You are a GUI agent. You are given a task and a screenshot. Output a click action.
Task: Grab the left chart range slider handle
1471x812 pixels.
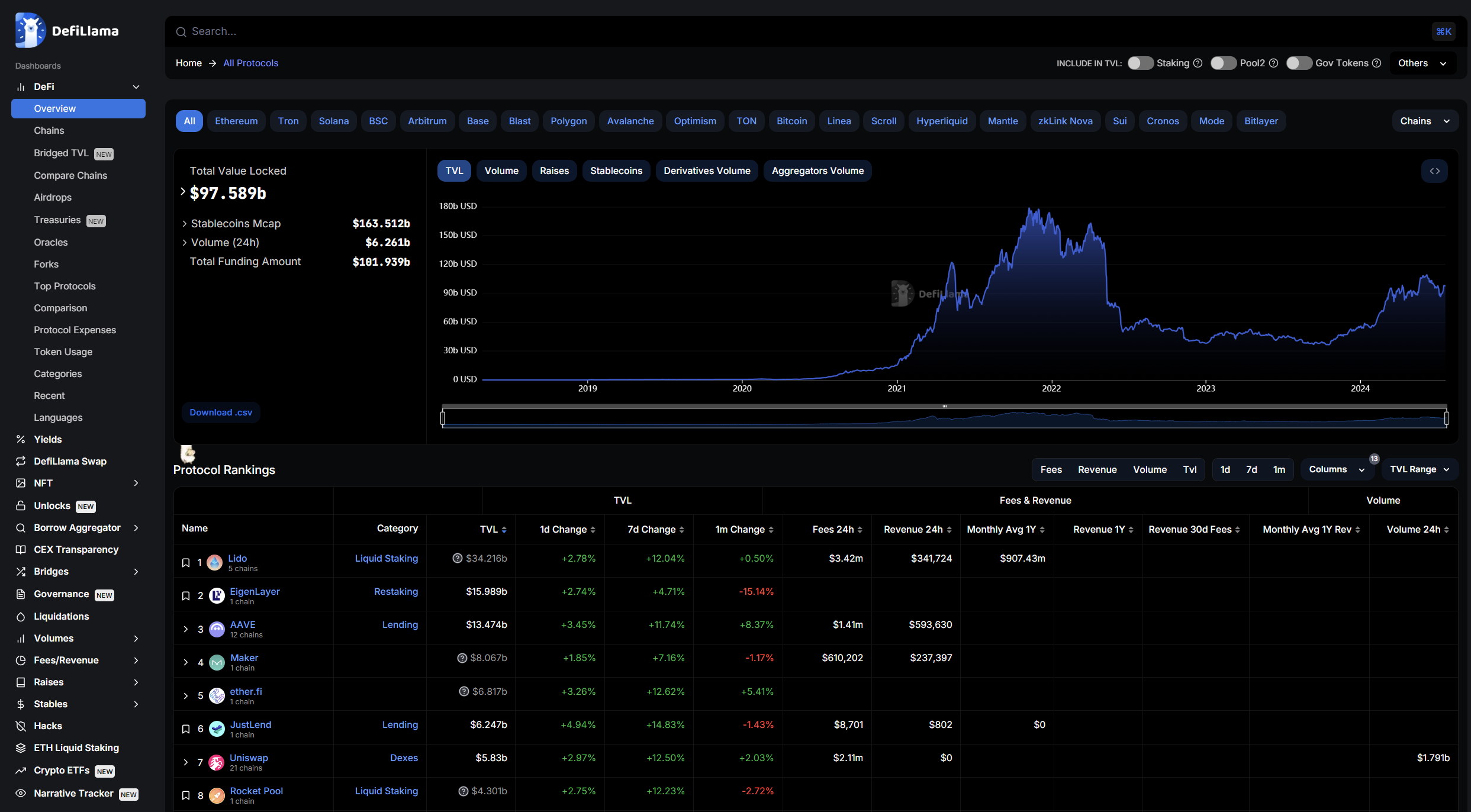pyautogui.click(x=443, y=418)
